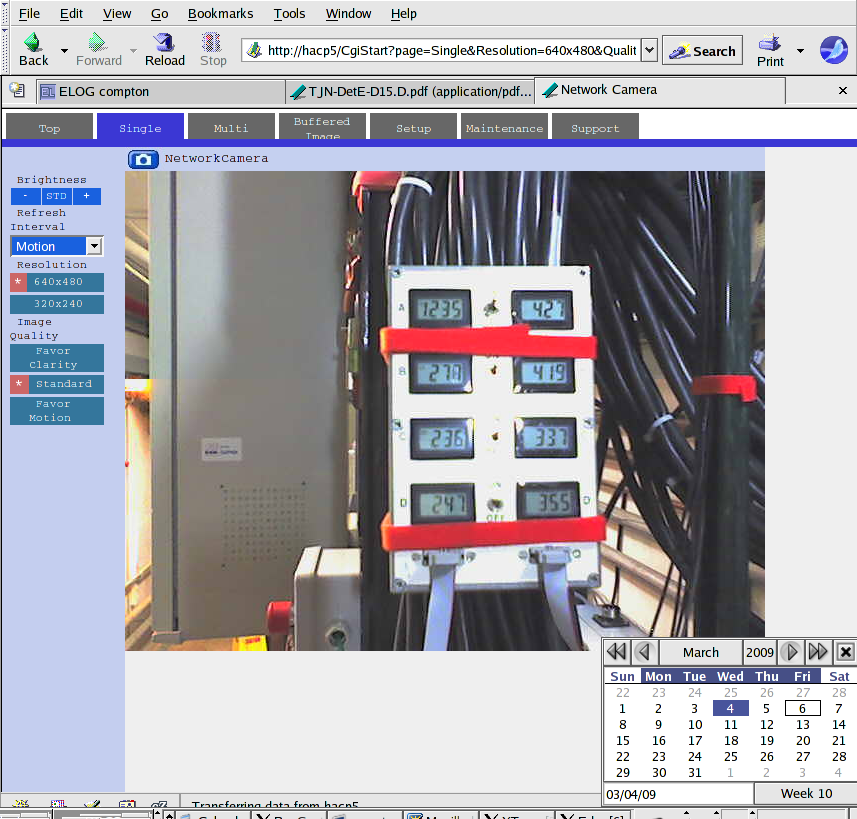Go to next month in calendar
This screenshot has width=857, height=819.
(x=790, y=652)
